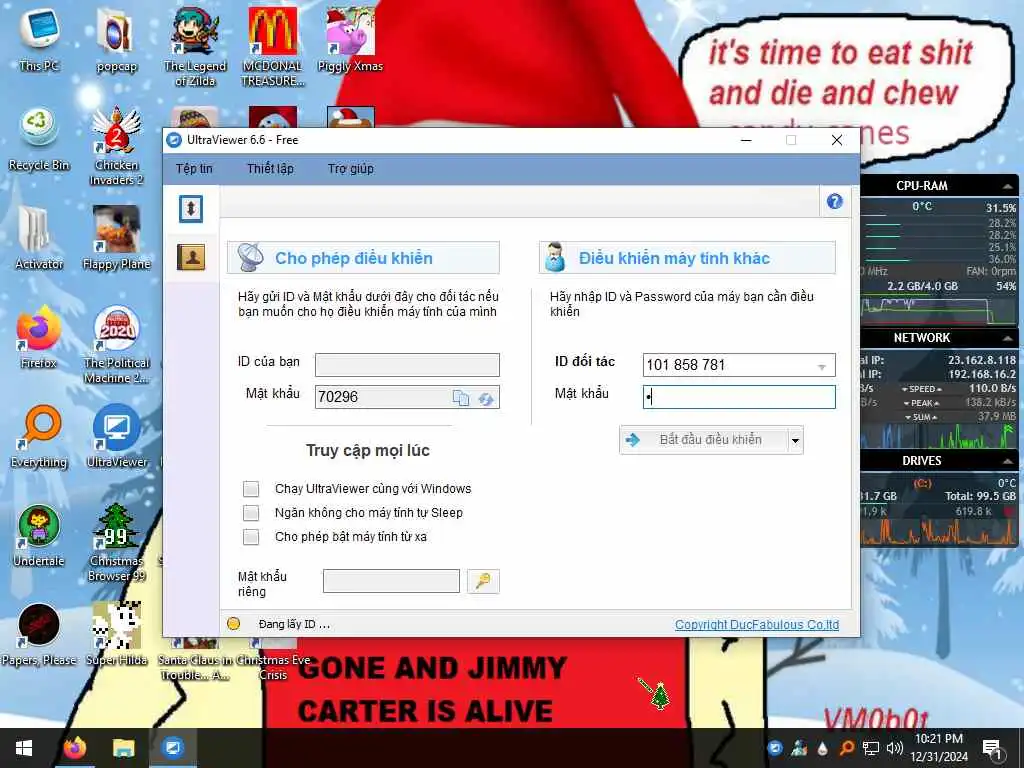The width and height of the screenshot is (1024, 768).
Task: Collapse the CPU-RAM widget section
Action: click(1008, 186)
